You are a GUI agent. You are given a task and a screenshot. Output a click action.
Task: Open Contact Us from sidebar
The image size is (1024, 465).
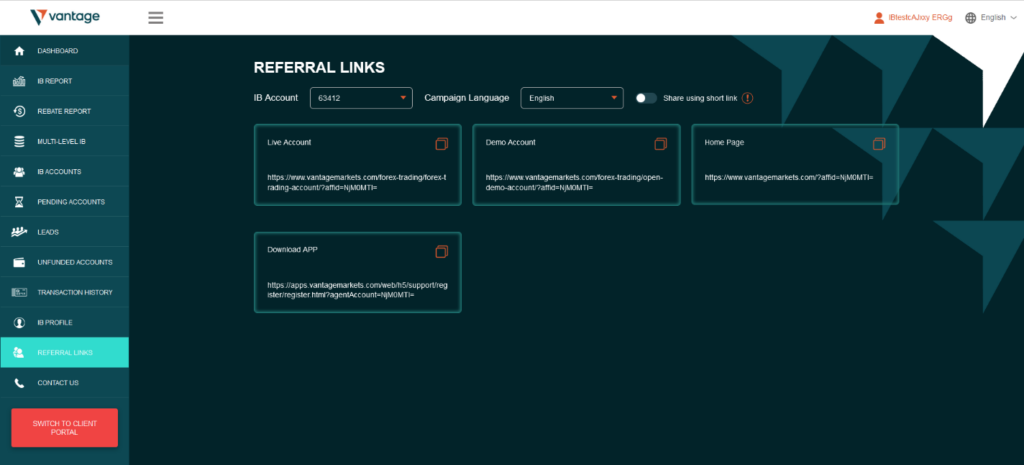[x=57, y=383]
